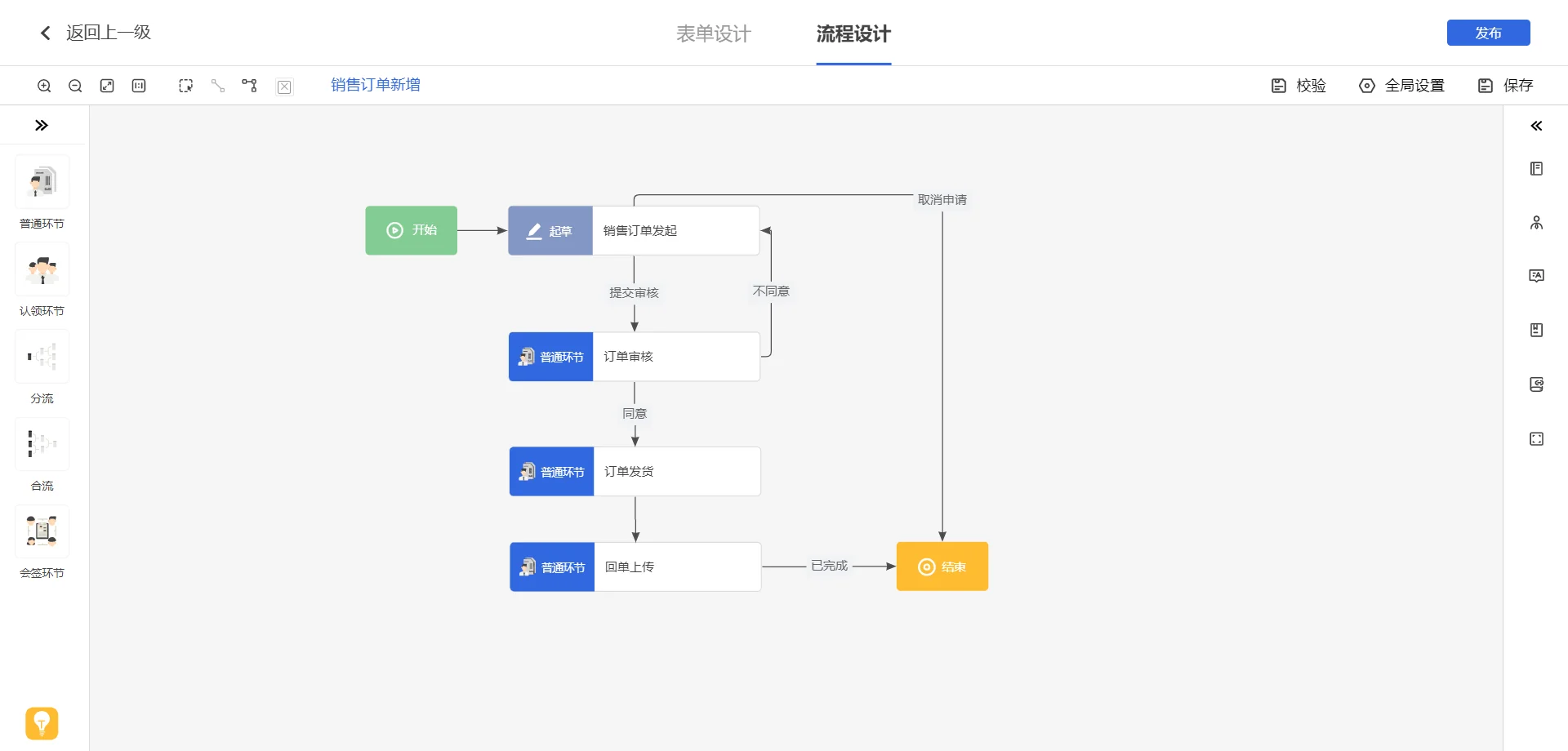Open the link book icon in right panel
Image resolution: width=1568 pixels, height=751 pixels.
(1536, 384)
